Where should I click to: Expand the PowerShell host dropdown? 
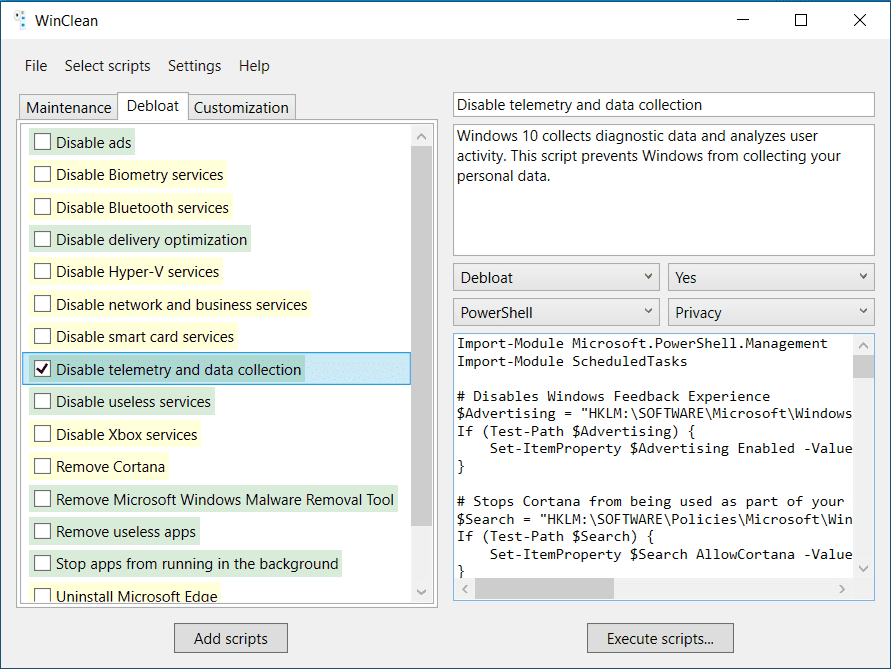click(556, 312)
